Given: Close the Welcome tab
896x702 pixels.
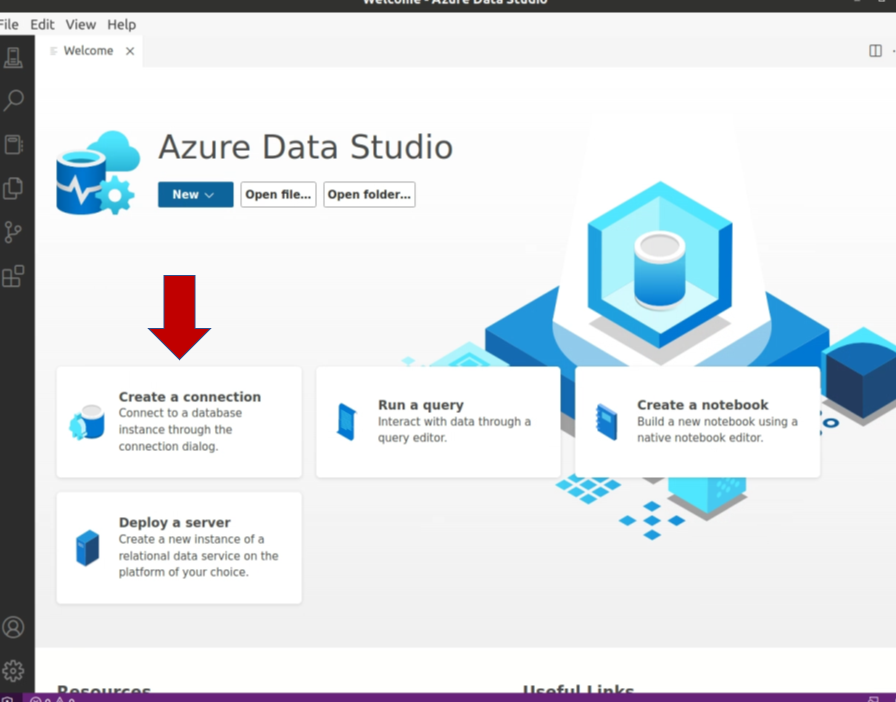Looking at the screenshot, I should [x=130, y=51].
